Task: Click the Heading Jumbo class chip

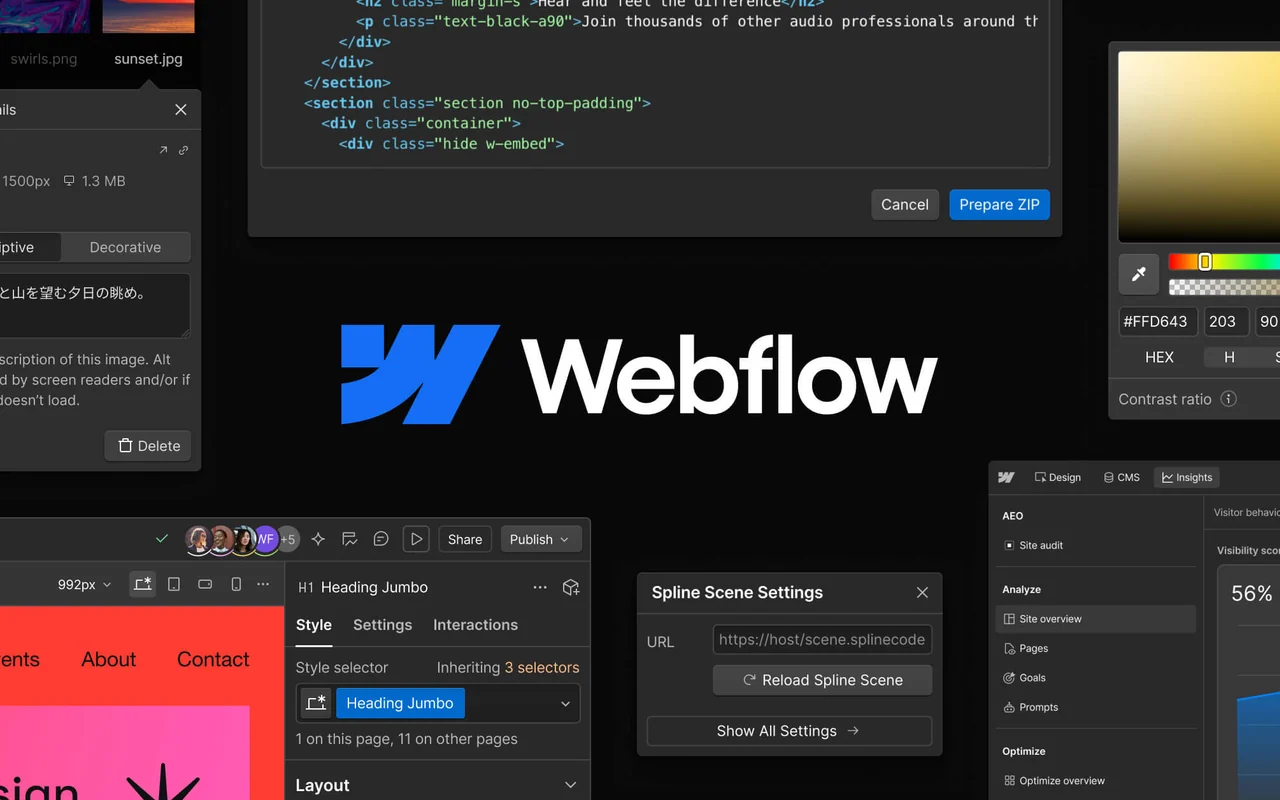Action: coord(400,703)
